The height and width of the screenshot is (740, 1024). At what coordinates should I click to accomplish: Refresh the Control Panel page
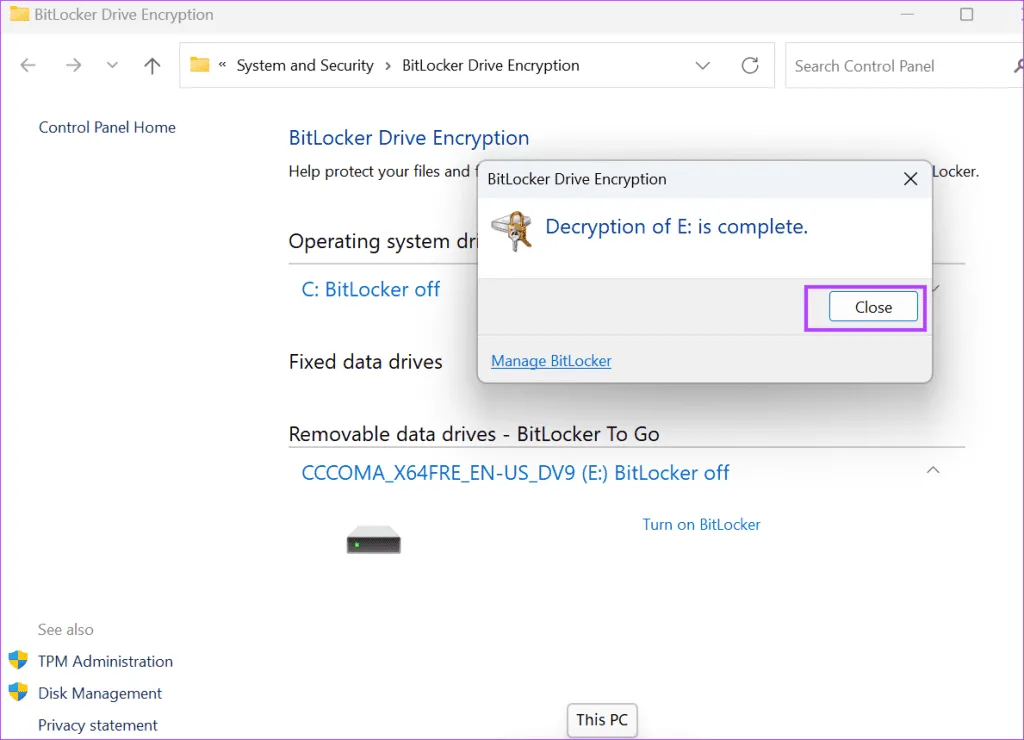click(749, 66)
